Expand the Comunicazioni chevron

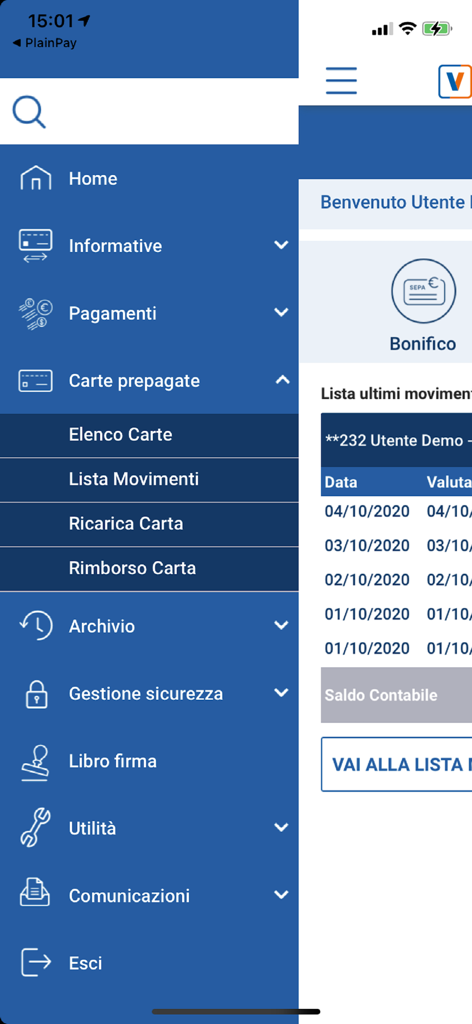click(281, 894)
